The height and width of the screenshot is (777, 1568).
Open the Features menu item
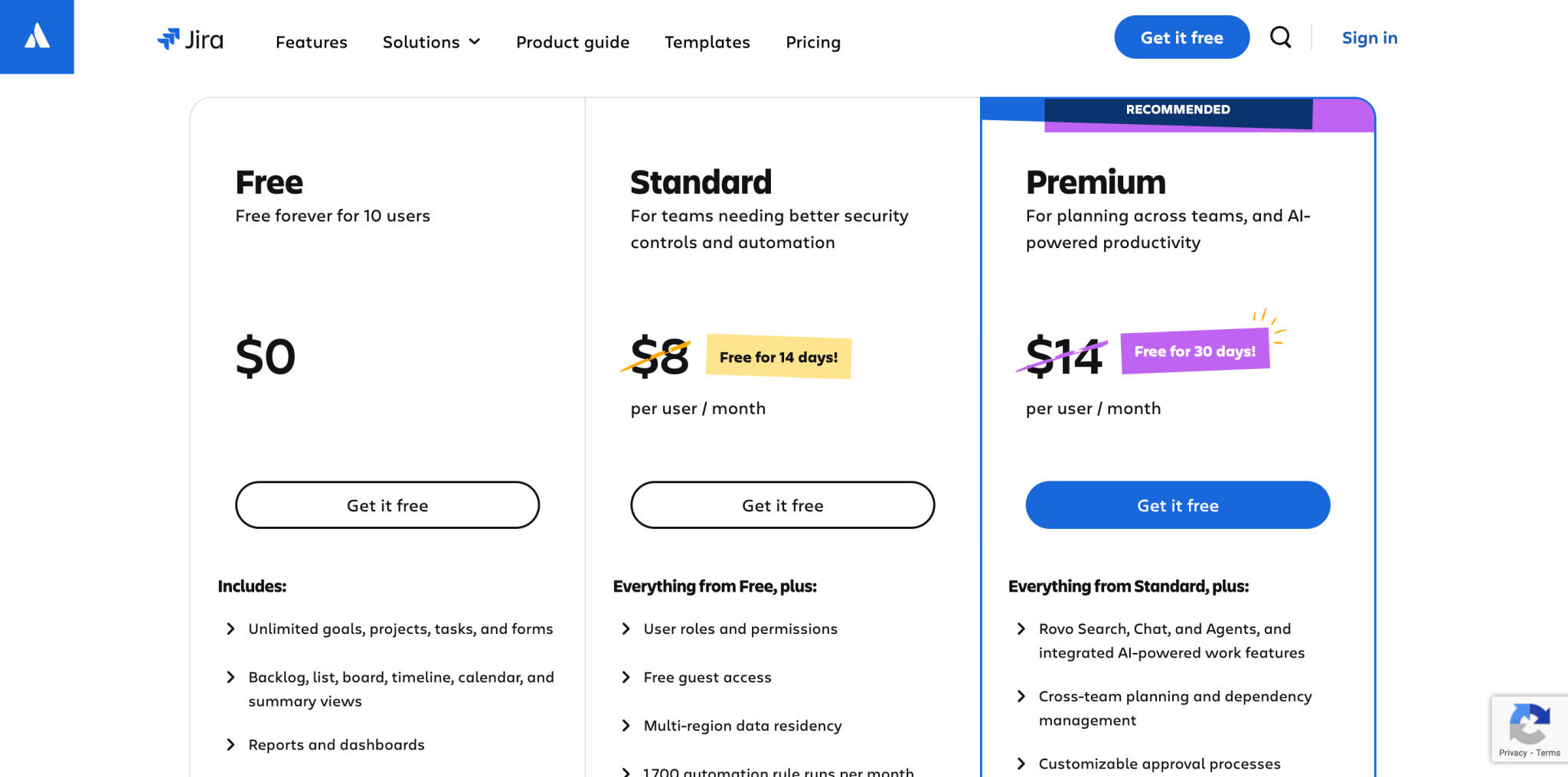311,42
